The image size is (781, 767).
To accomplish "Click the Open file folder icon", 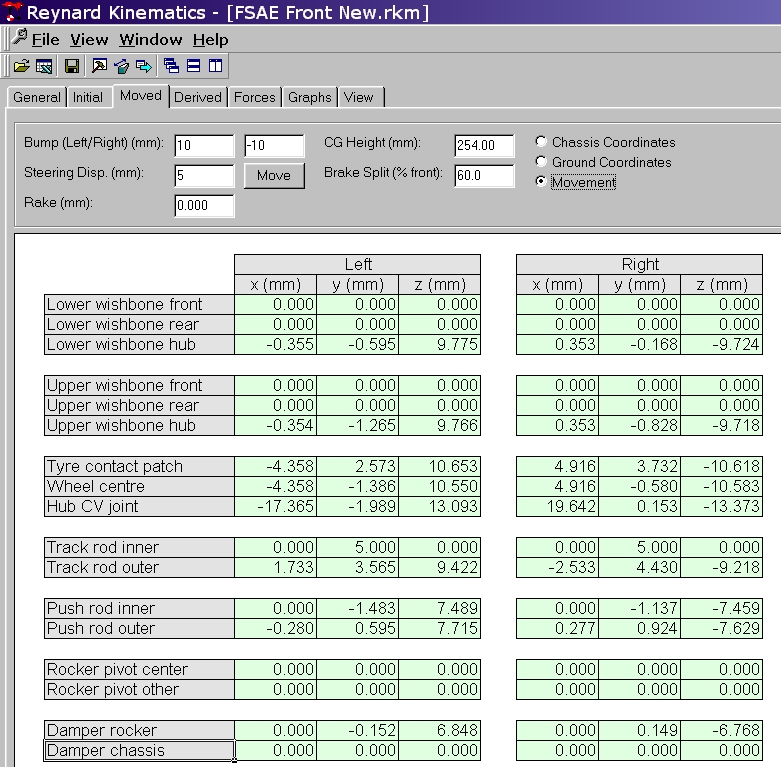I will click(x=21, y=66).
